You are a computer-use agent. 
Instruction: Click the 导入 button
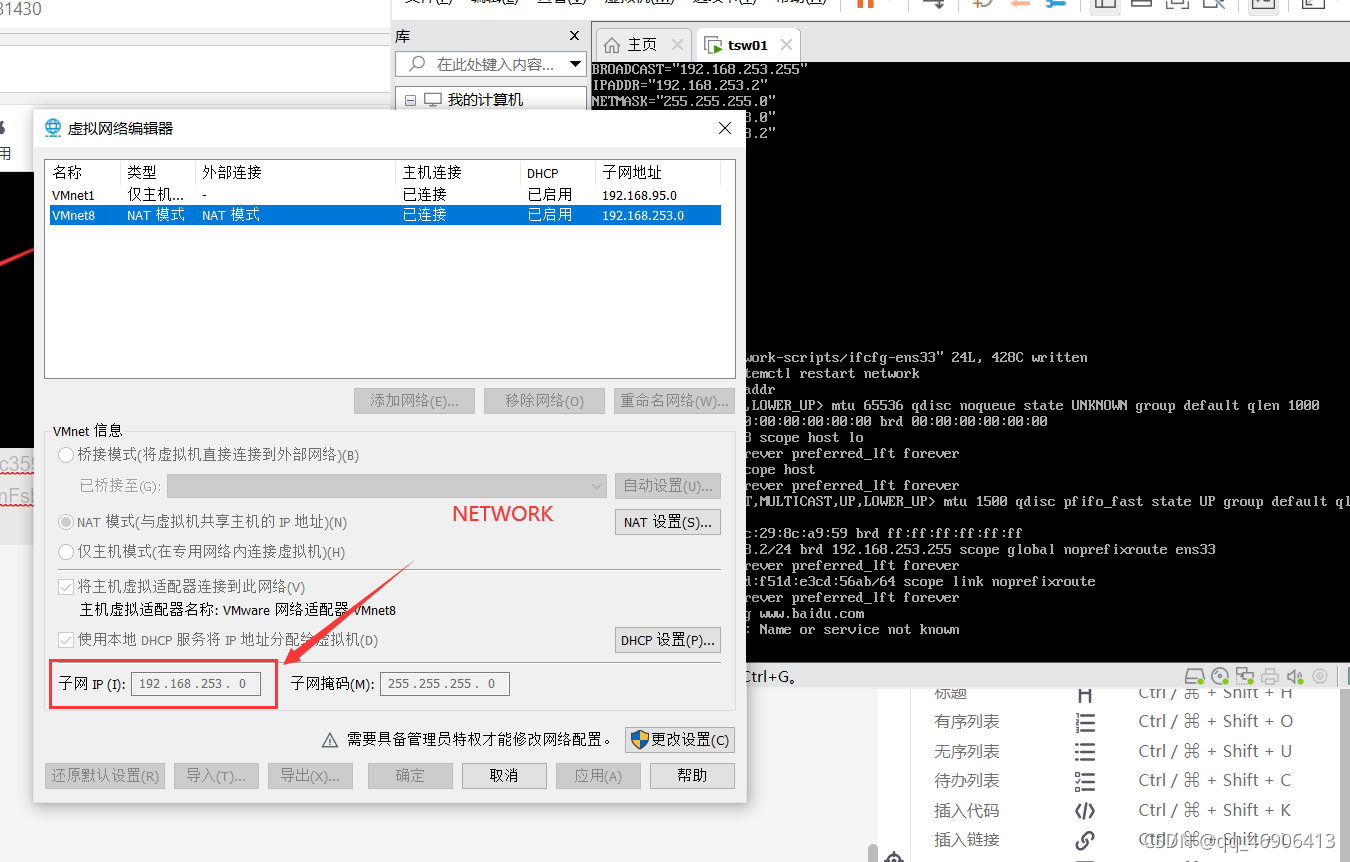(216, 776)
